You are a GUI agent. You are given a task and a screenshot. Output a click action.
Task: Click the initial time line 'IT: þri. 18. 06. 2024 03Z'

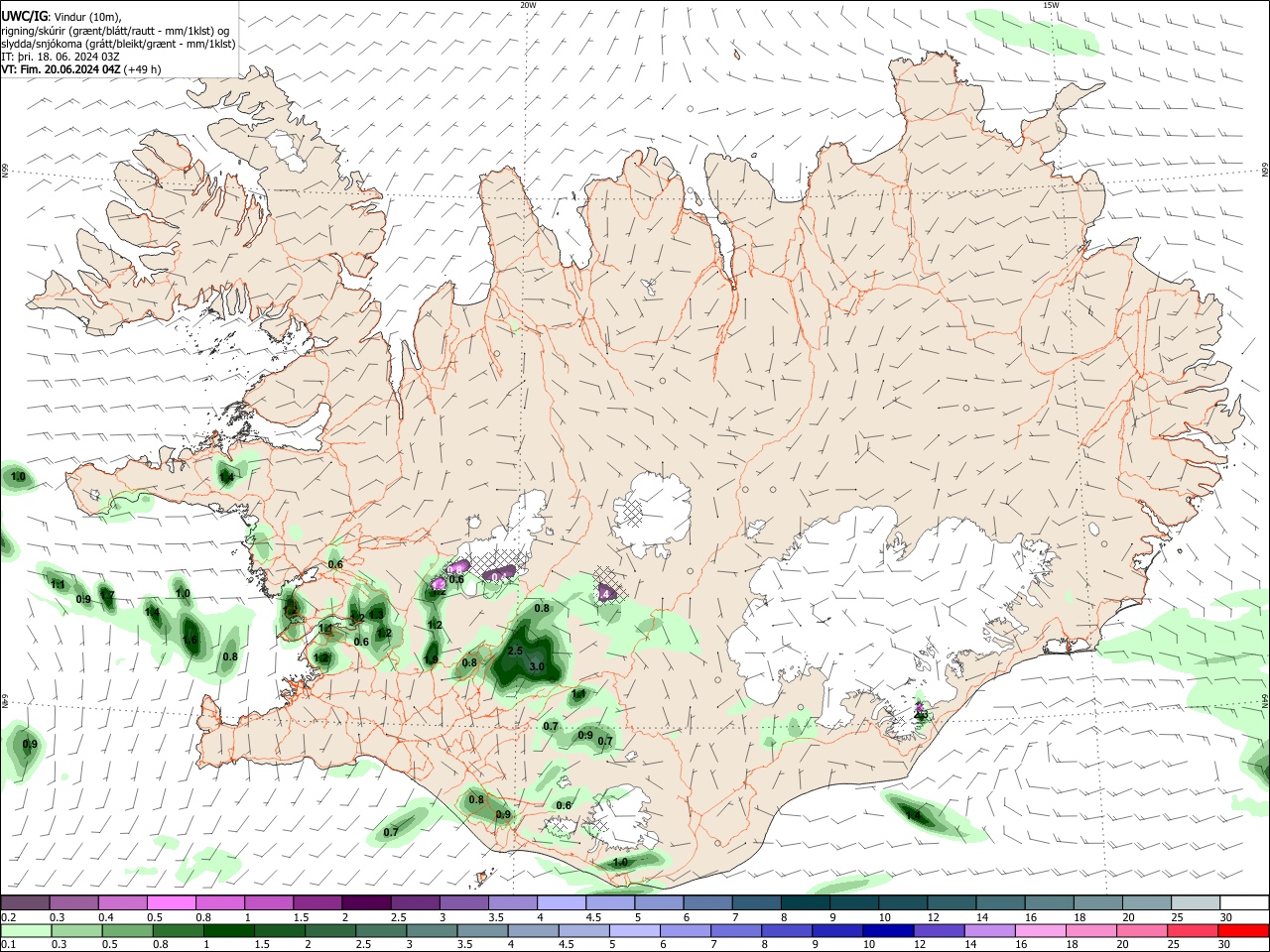click(61, 57)
